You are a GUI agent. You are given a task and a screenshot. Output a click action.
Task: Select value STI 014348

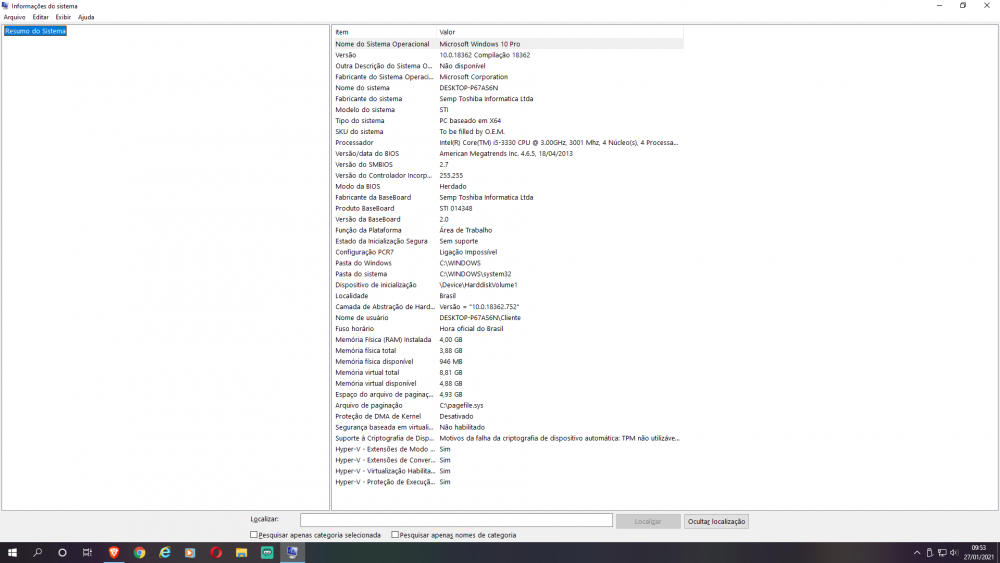(x=456, y=208)
